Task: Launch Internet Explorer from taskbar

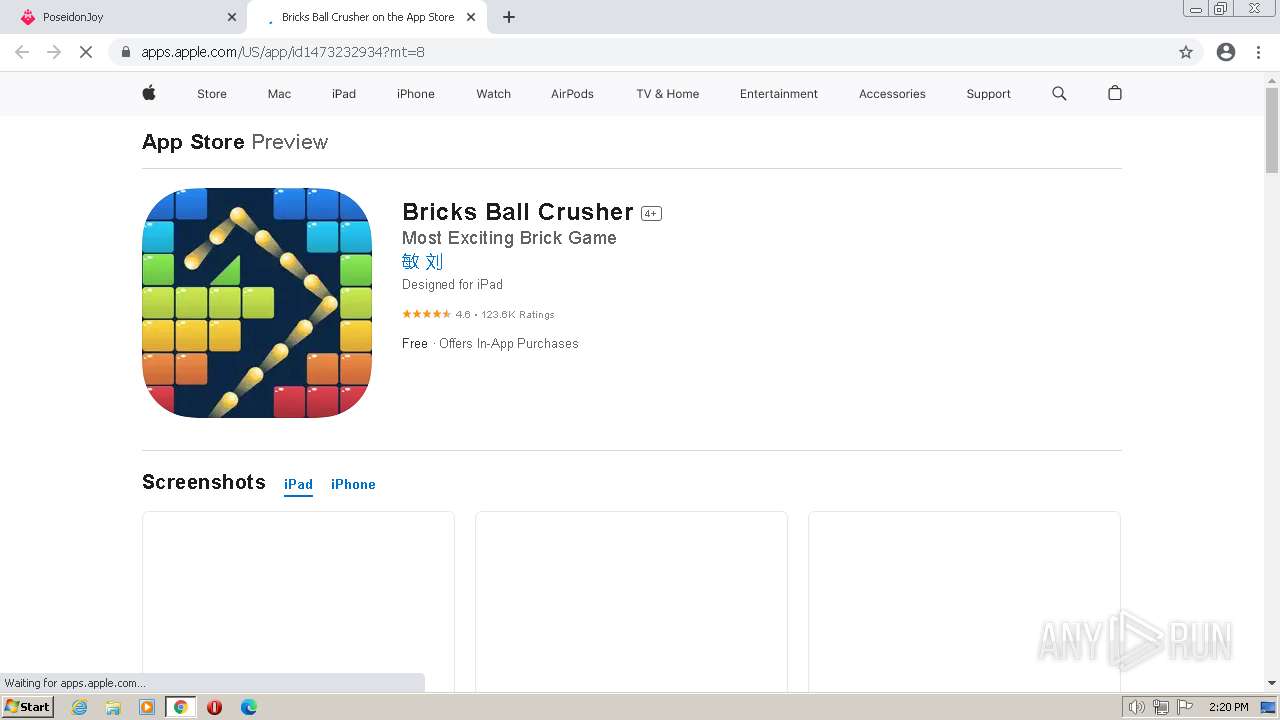Action: pyautogui.click(x=80, y=707)
